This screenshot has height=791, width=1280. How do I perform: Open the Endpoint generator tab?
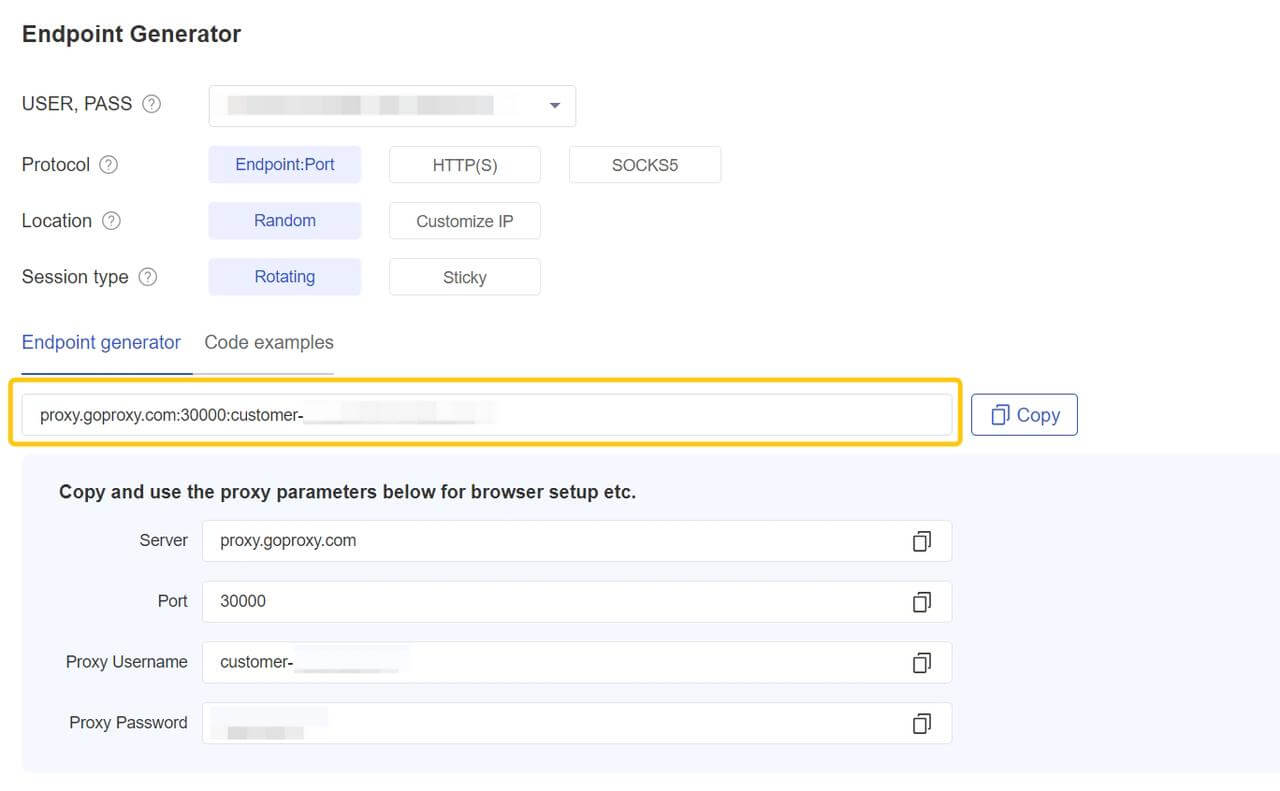[x=101, y=343]
